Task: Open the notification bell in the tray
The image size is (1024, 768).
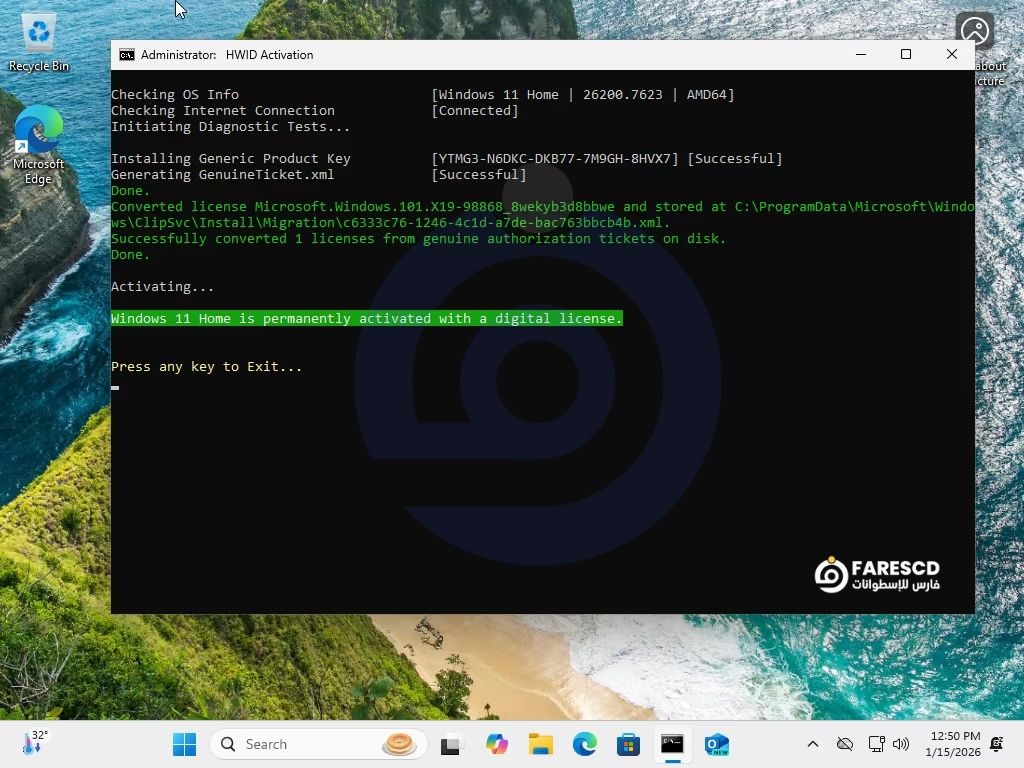Action: (x=996, y=744)
